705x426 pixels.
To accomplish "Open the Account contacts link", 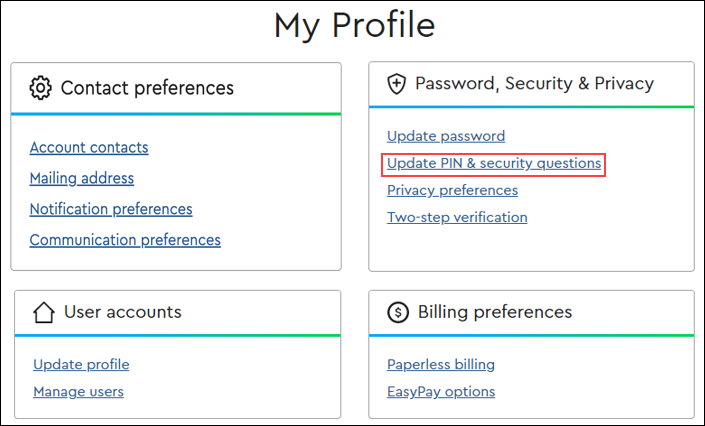I will (89, 148).
